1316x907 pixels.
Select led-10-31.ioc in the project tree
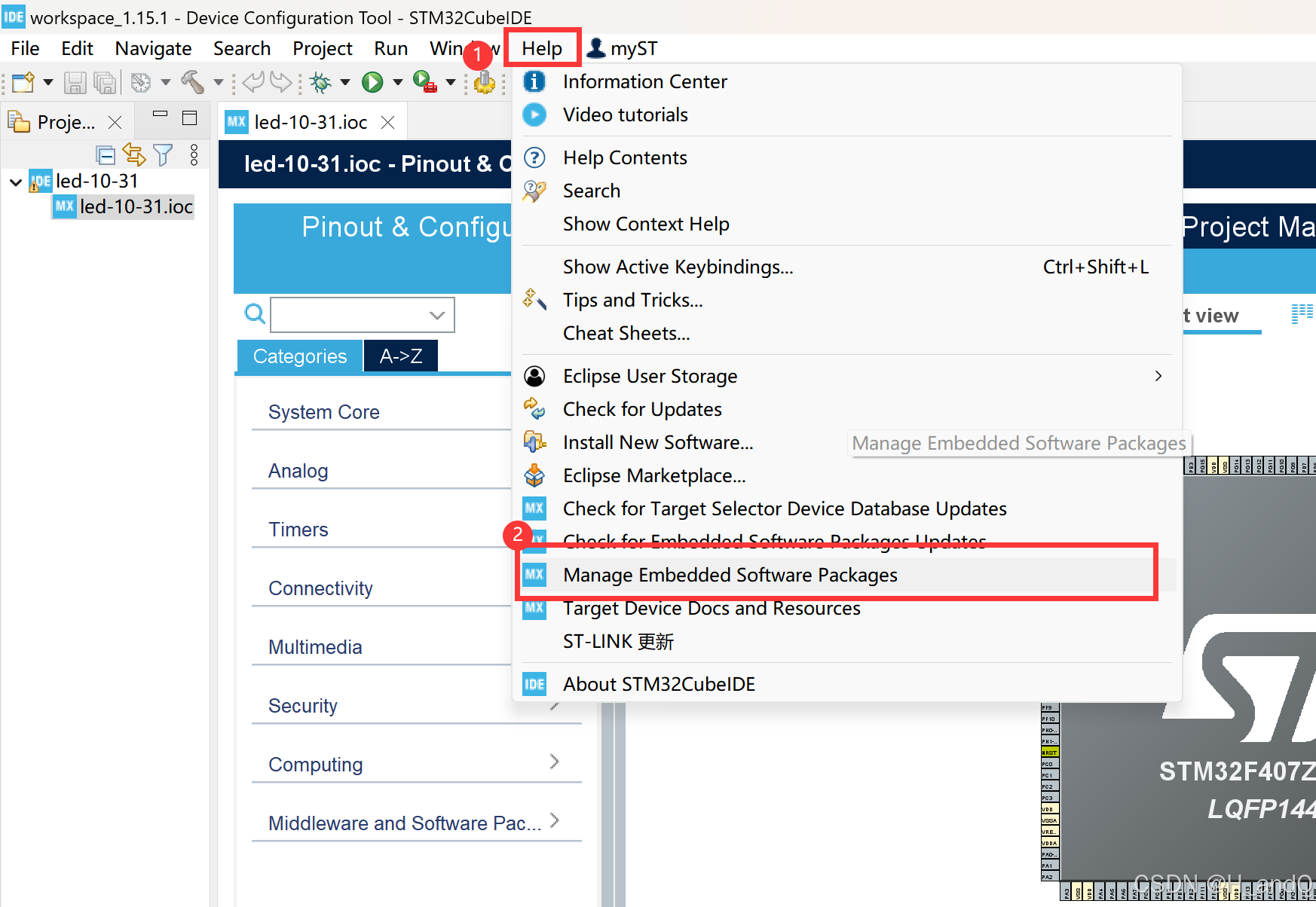coord(124,206)
